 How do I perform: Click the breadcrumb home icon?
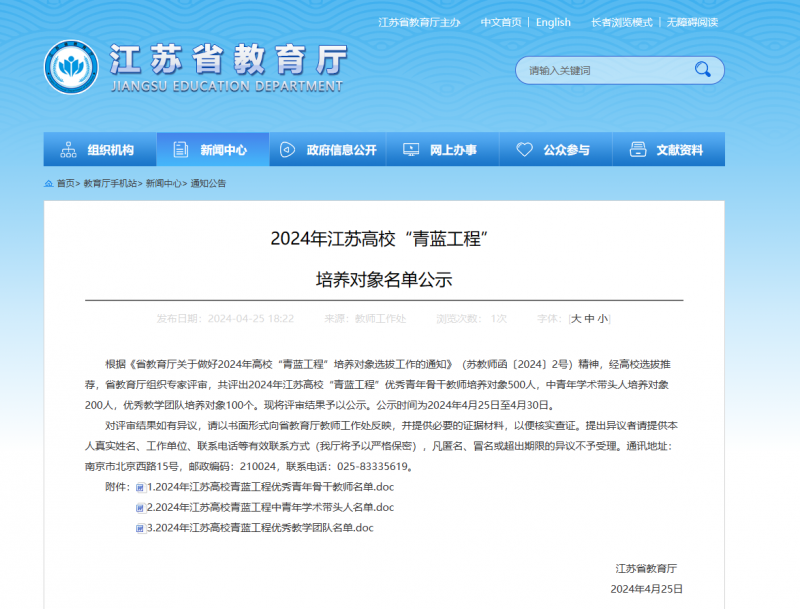tap(49, 184)
